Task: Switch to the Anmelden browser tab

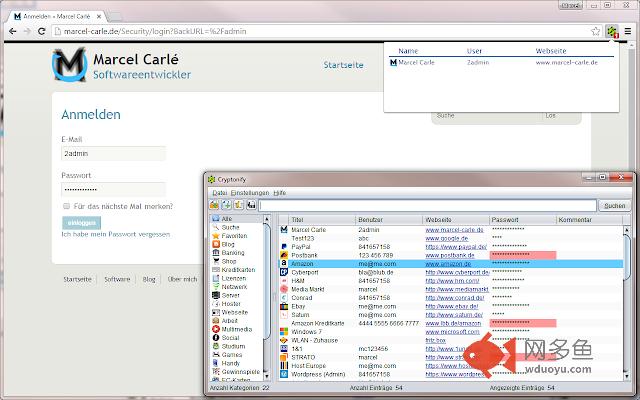Action: (57, 16)
